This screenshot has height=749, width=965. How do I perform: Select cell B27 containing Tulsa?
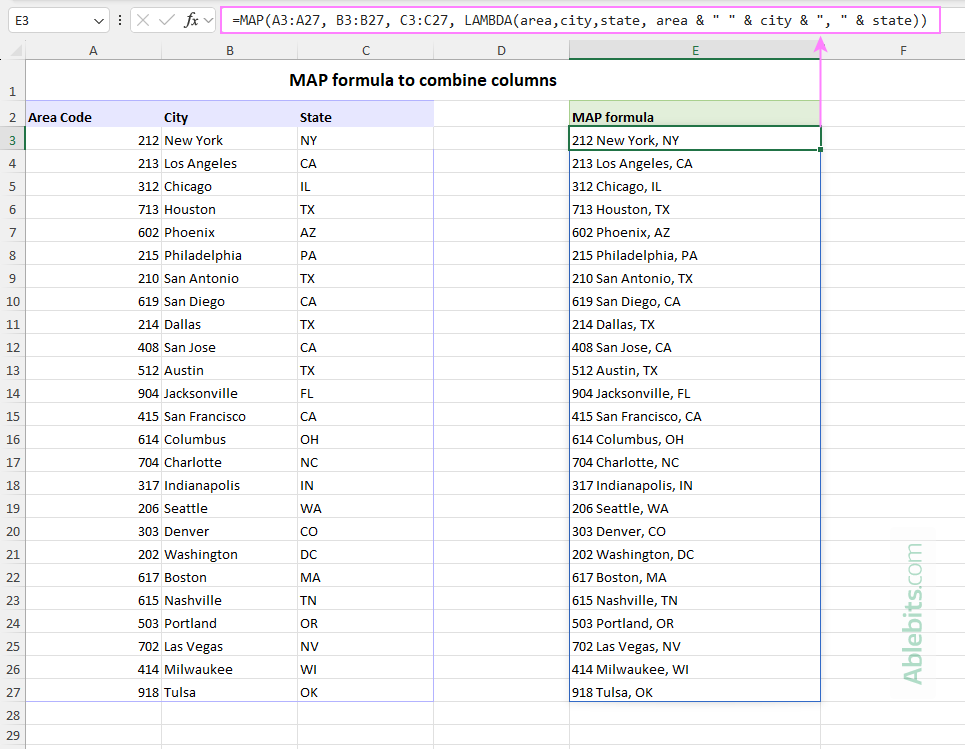pyautogui.click(x=229, y=692)
